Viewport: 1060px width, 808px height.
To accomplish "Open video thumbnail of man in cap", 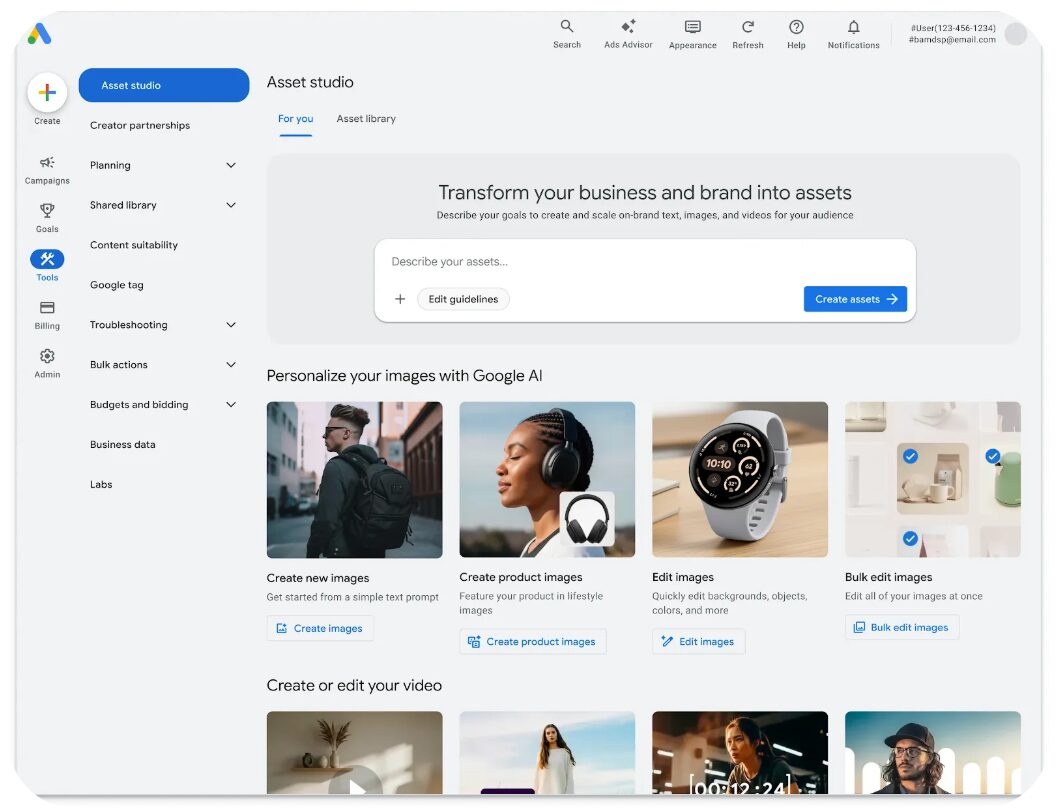I will tap(932, 753).
